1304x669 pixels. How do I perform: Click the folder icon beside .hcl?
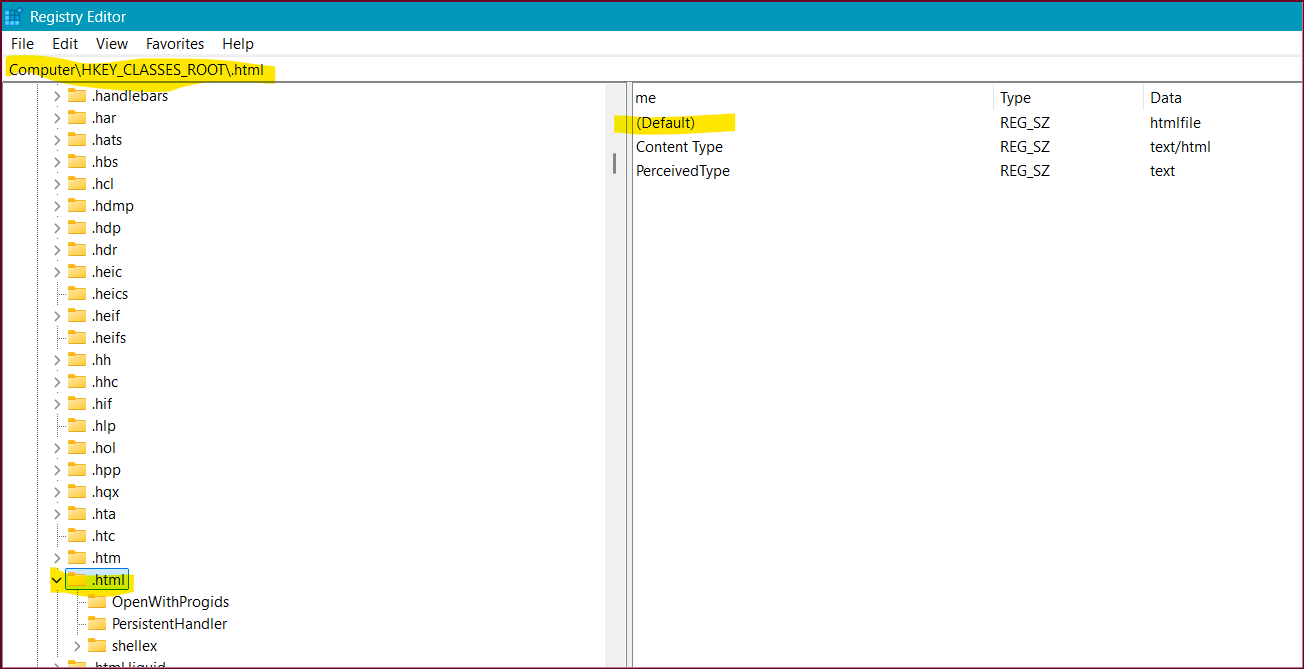[77, 184]
